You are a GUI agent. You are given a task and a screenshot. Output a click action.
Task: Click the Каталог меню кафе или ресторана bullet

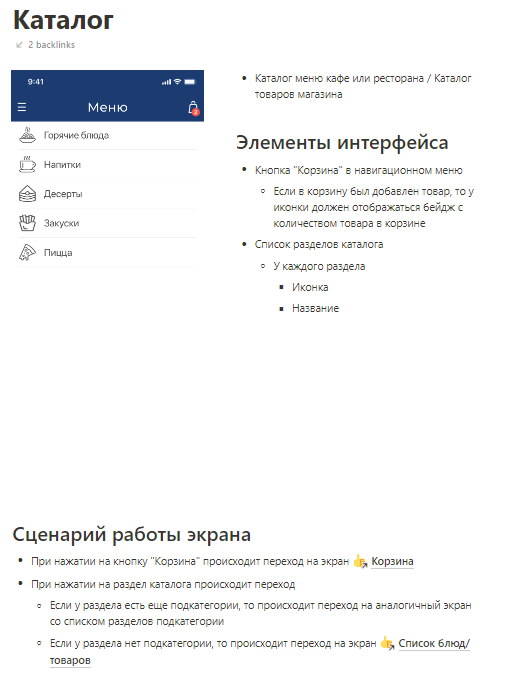[363, 86]
